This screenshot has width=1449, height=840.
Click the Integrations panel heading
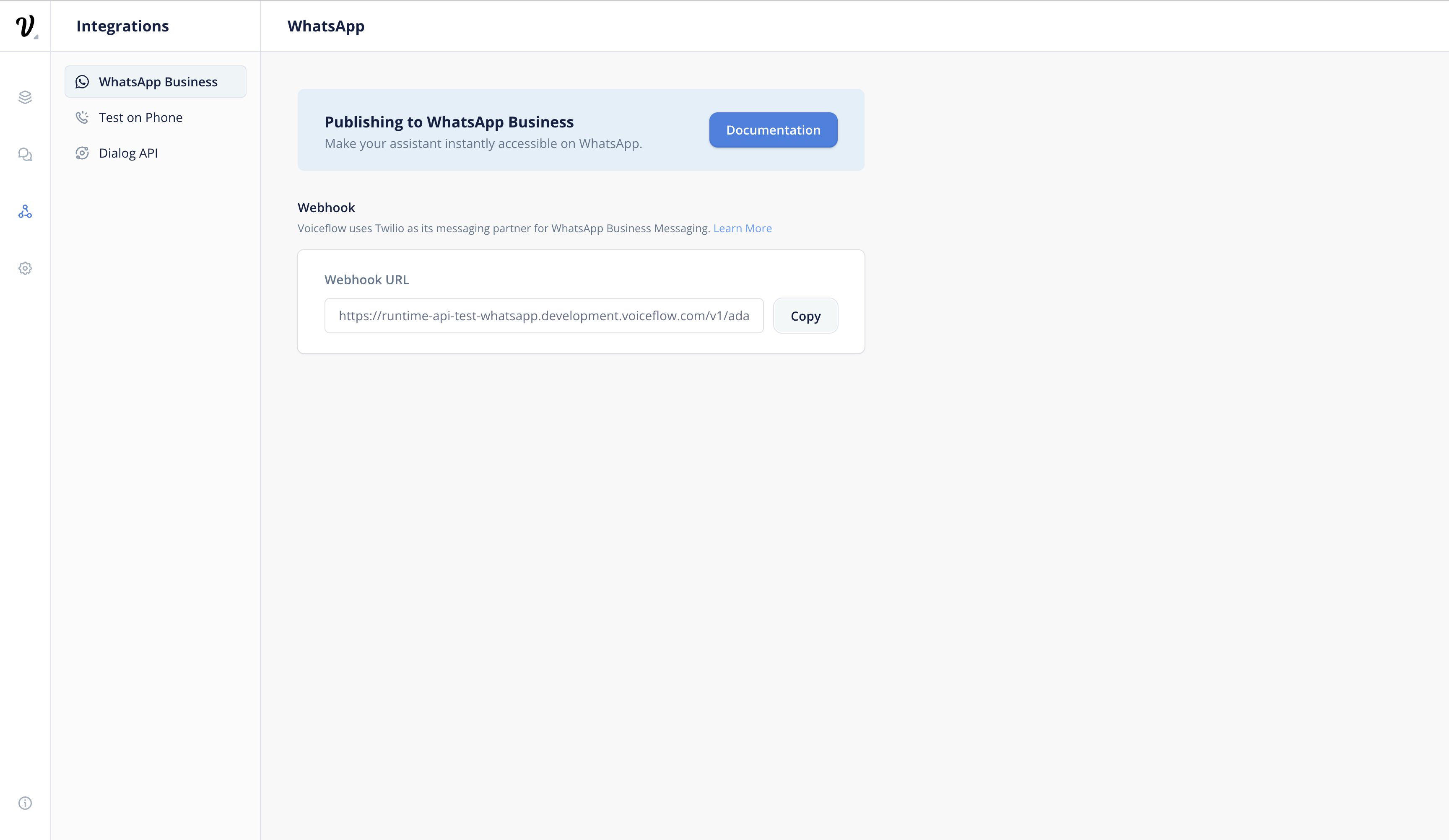[122, 26]
